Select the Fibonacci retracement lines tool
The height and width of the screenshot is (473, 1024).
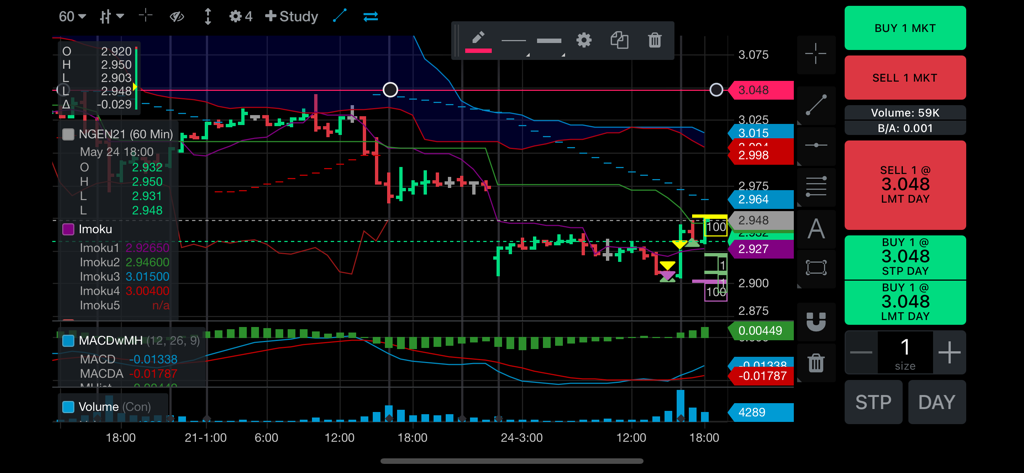tap(816, 186)
